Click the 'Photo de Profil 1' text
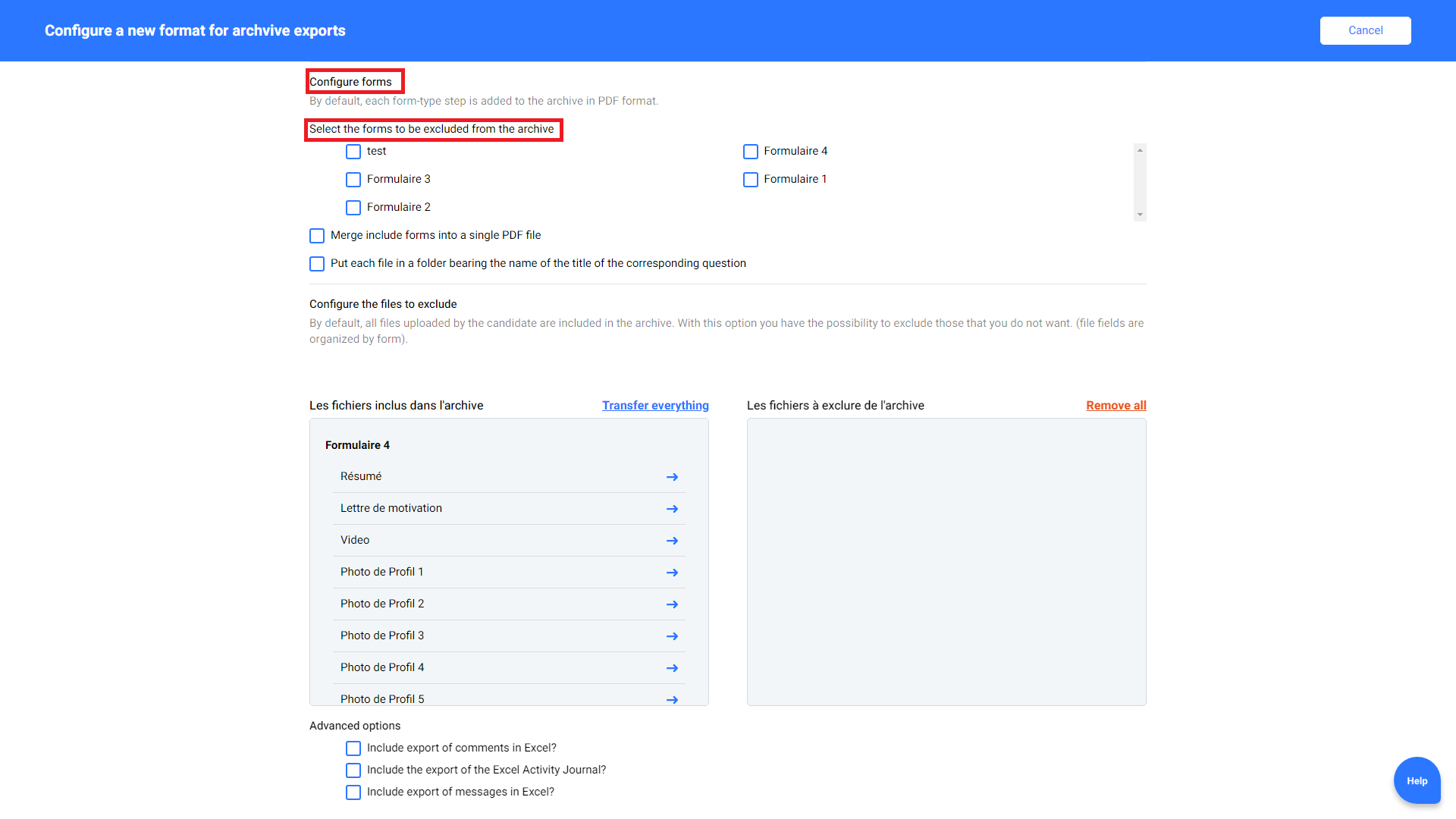This screenshot has height=819, width=1456. coord(382,572)
